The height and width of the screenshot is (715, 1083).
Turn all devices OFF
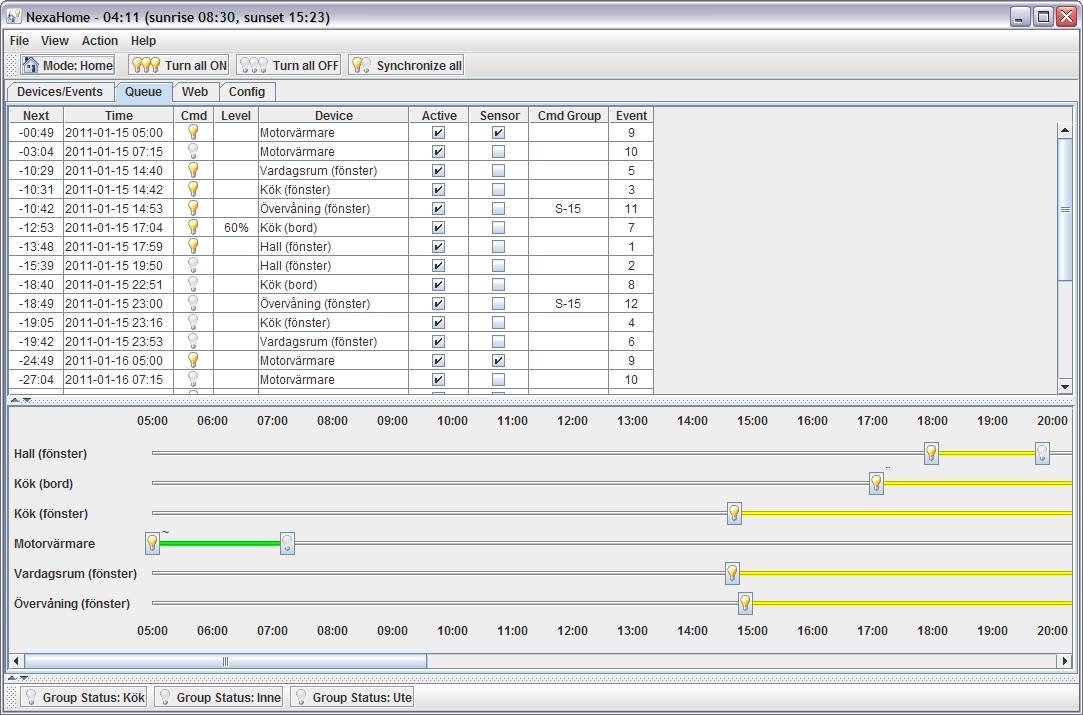pos(288,66)
